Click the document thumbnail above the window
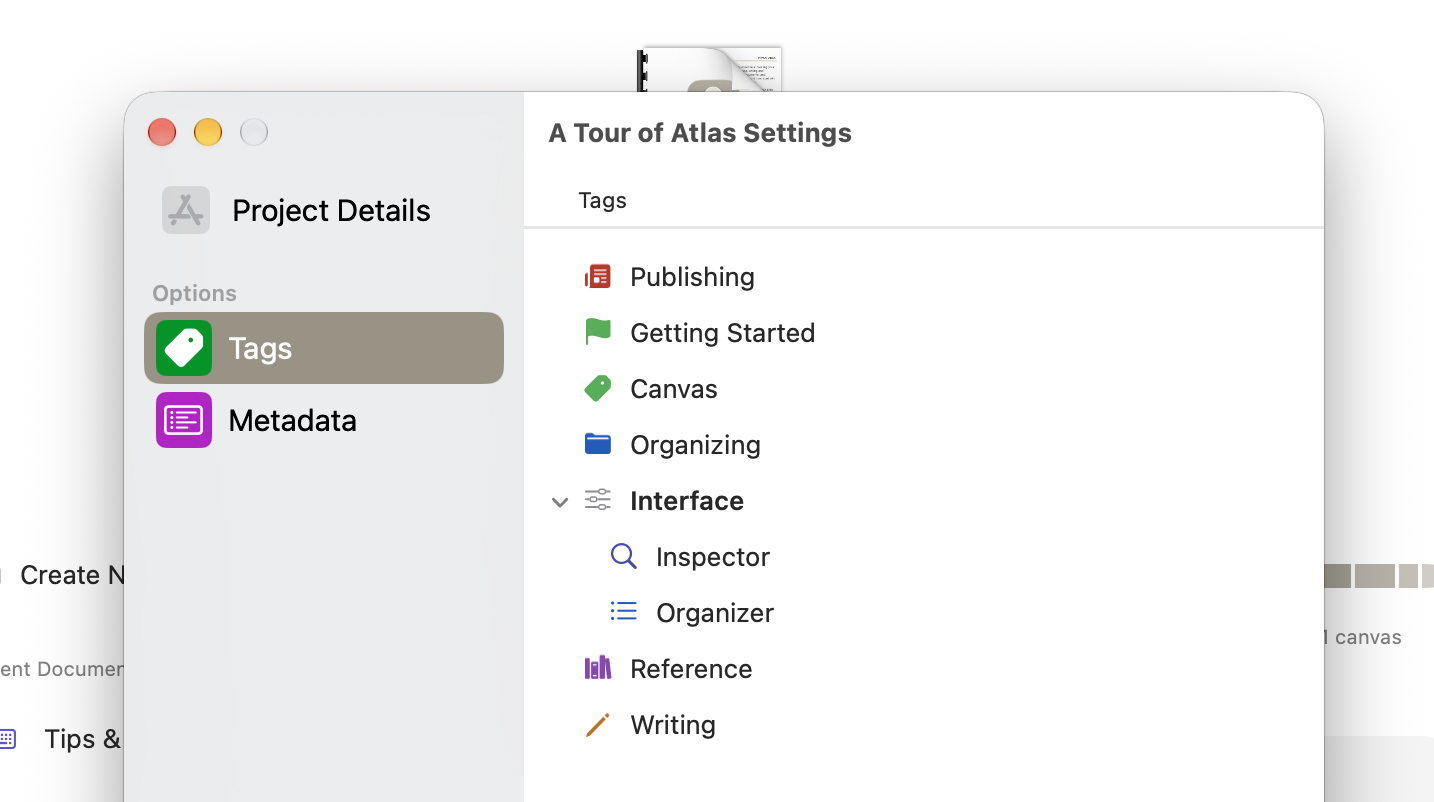Screen dimensions: 1434x802 [x=710, y=69]
